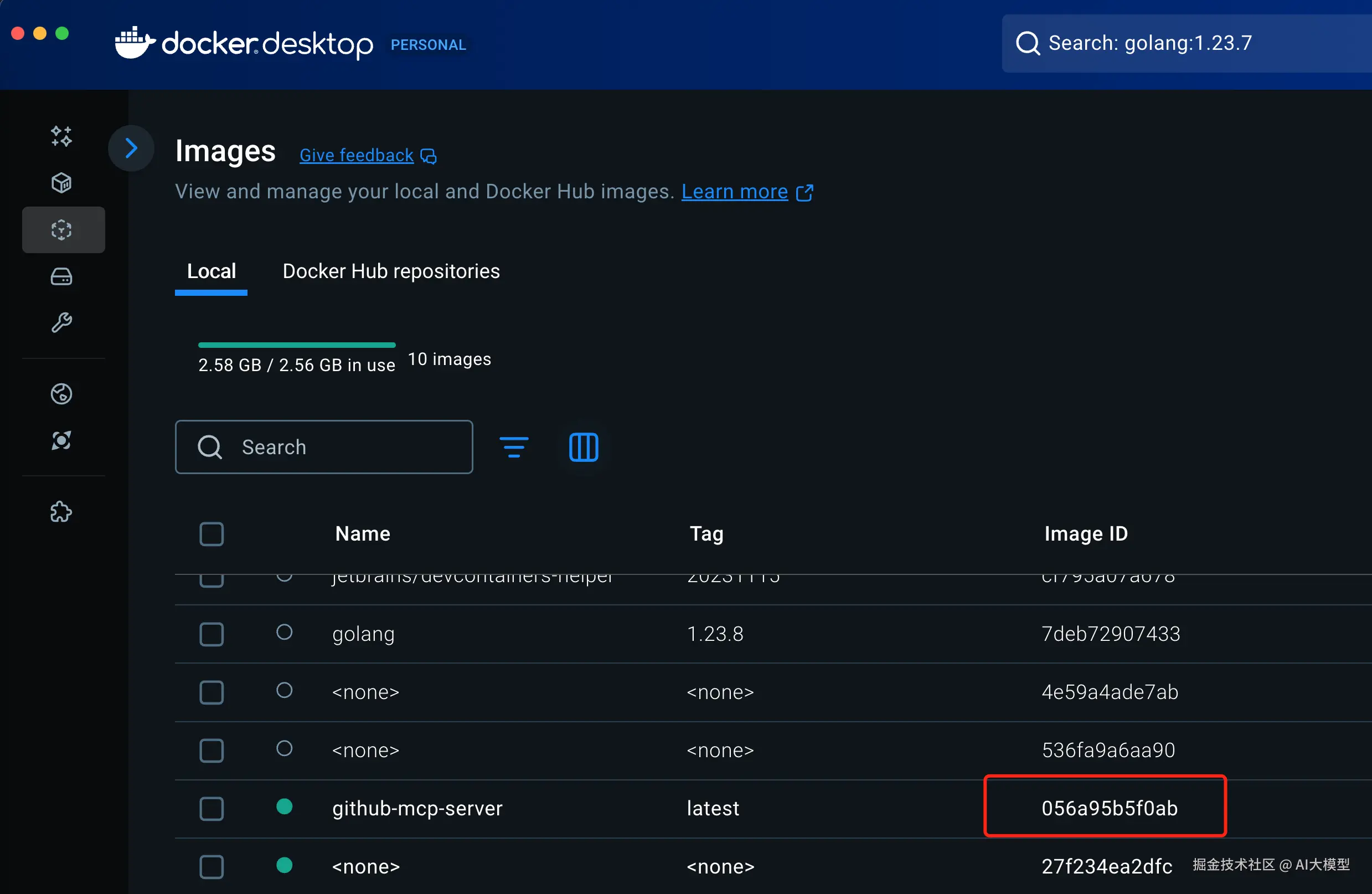Sort images by Tag column header
Viewport: 1372px width, 894px height.
coord(706,533)
